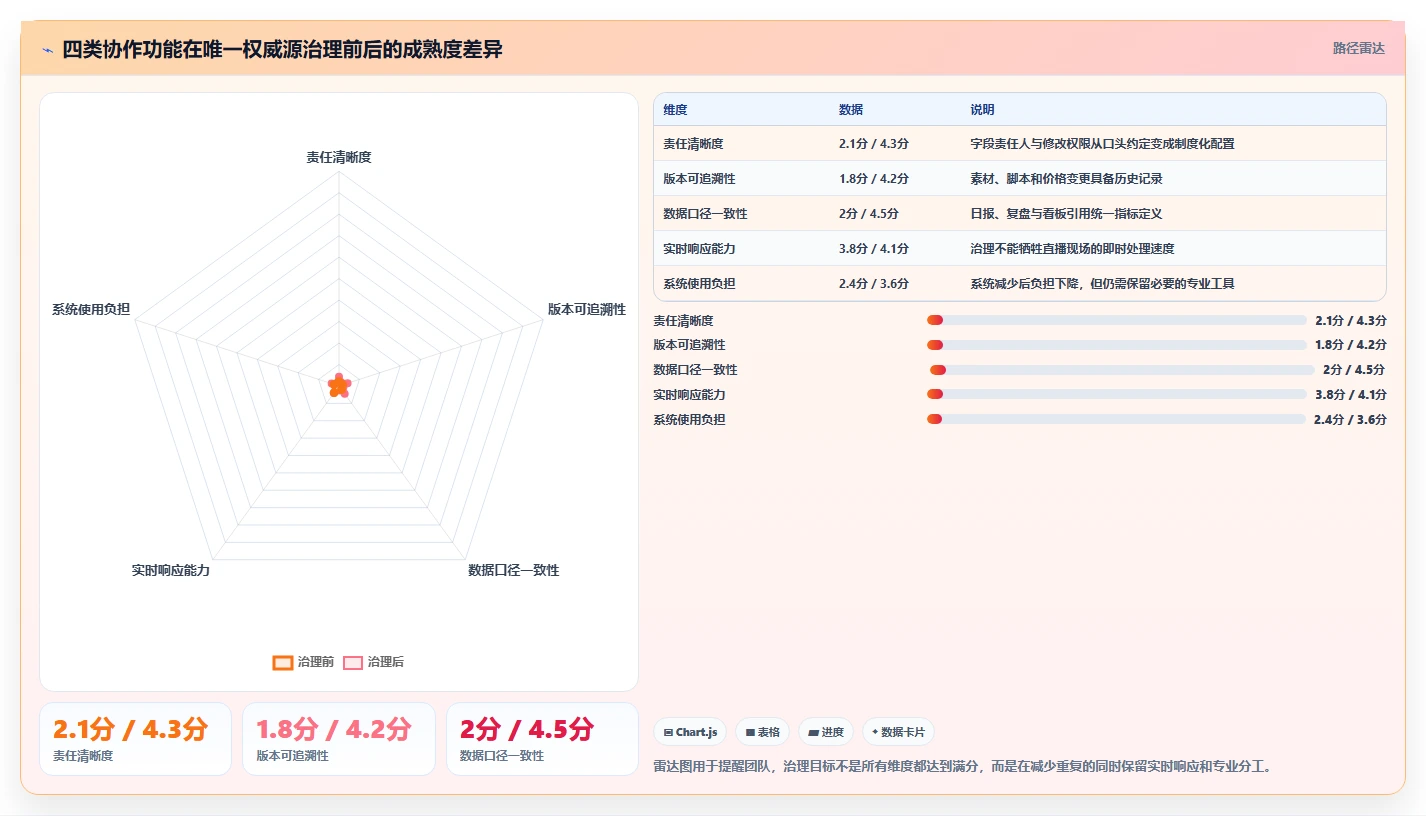Click the 2.4分 / 3.6分 value right of progress bar
1426x816 pixels.
pos(1350,419)
